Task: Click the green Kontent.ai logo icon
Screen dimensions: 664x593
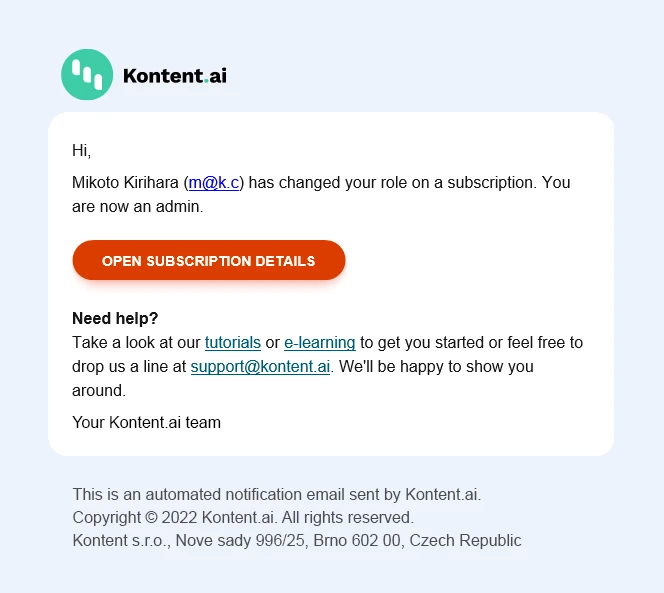Action: point(87,75)
